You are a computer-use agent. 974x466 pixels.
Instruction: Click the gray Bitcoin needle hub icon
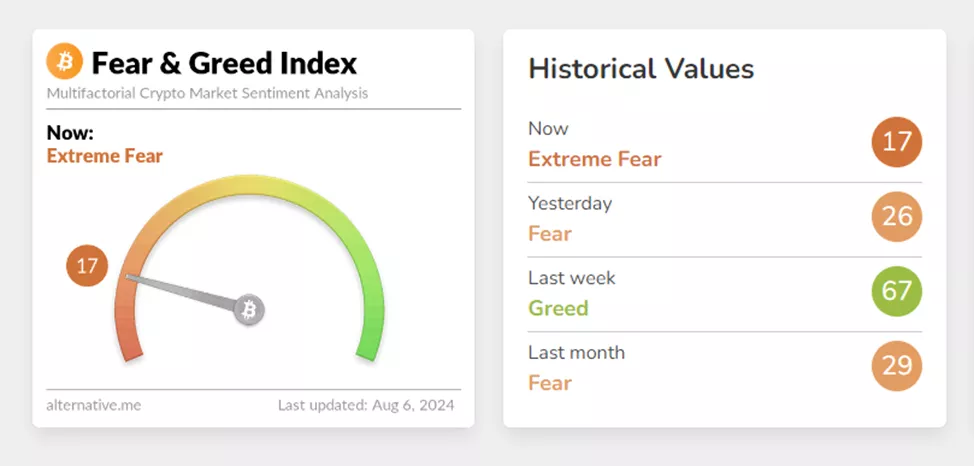(x=249, y=310)
